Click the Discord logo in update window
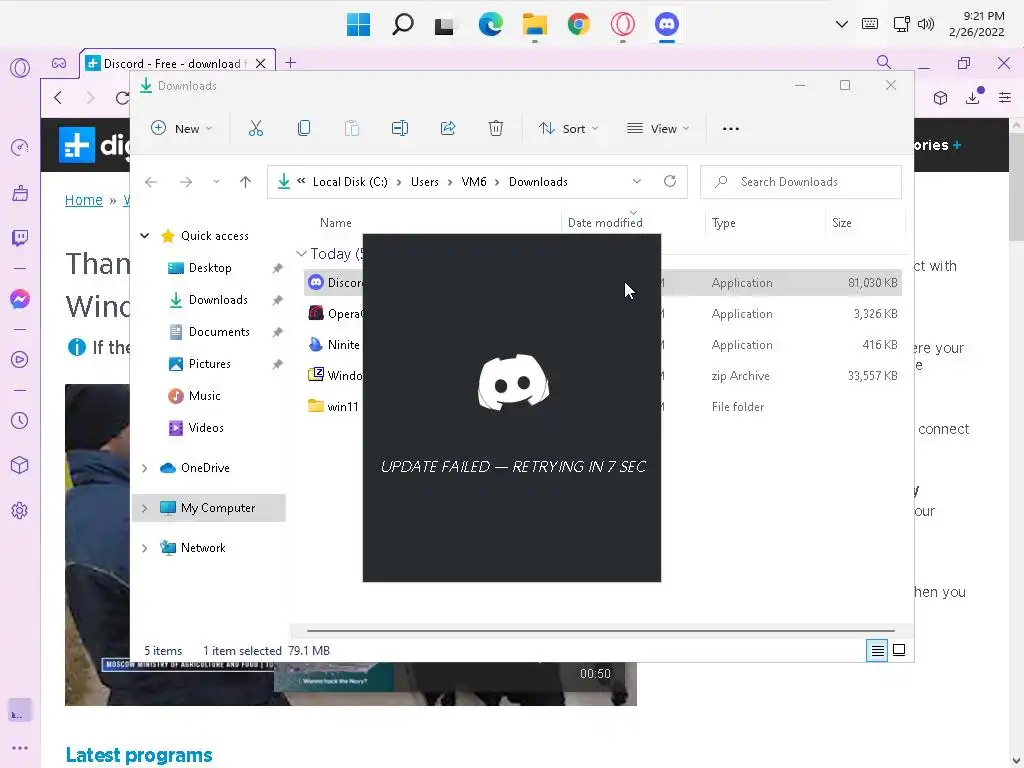Image resolution: width=1024 pixels, height=768 pixels. [513, 382]
